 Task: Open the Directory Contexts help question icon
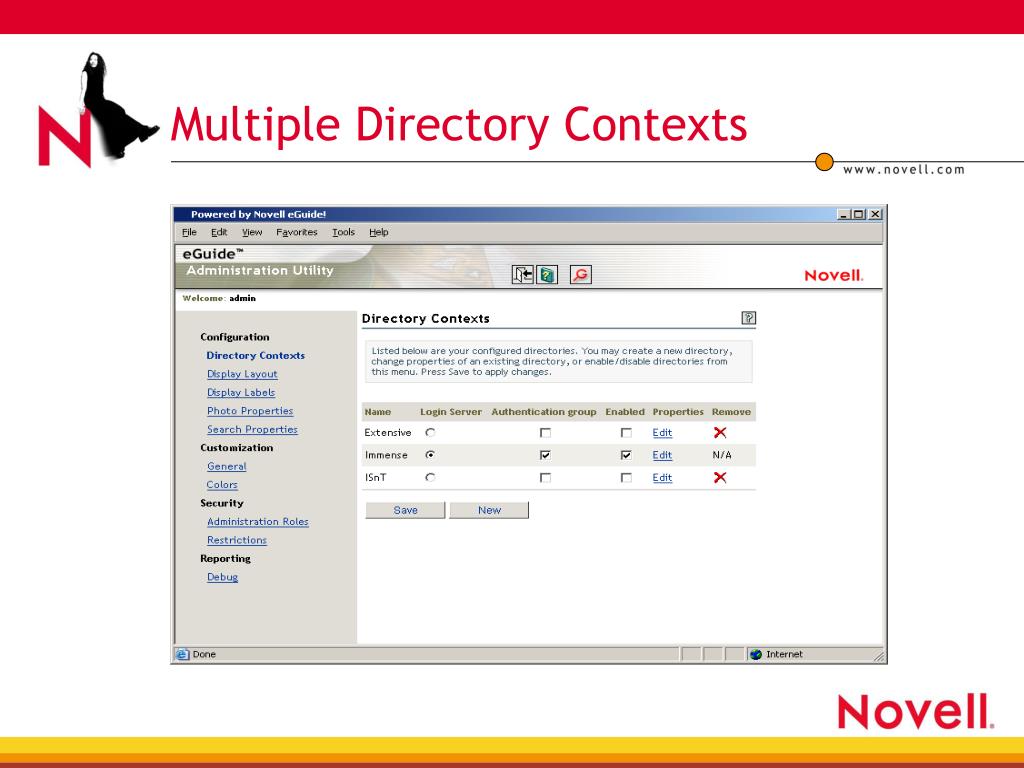[749, 318]
